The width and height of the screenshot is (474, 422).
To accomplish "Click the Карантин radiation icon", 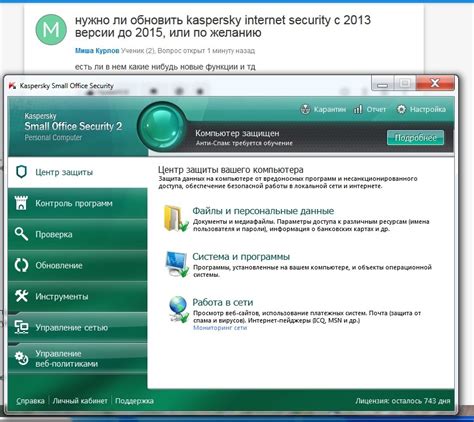I will click(305, 109).
